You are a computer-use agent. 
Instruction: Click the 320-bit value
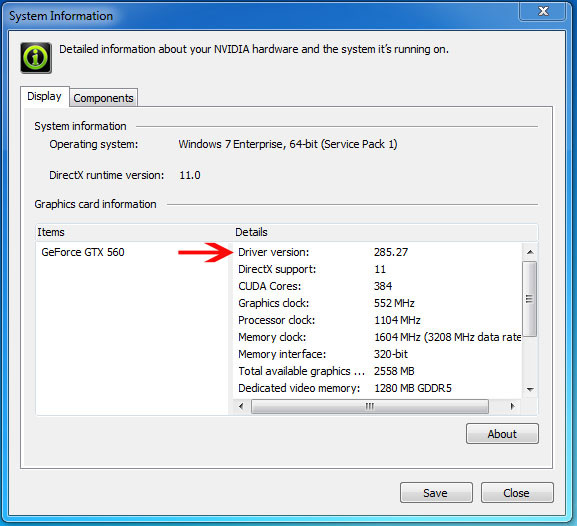point(391,354)
